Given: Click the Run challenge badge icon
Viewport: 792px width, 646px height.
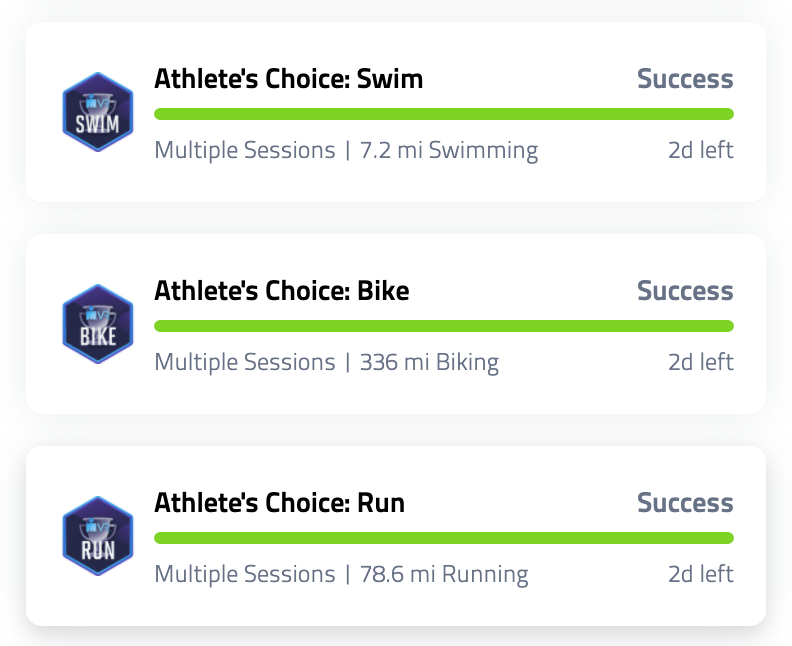Looking at the screenshot, I should click(x=98, y=536).
